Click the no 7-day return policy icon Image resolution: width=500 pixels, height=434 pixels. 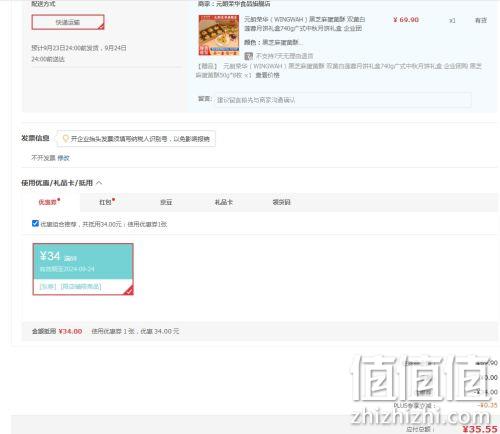(248, 56)
